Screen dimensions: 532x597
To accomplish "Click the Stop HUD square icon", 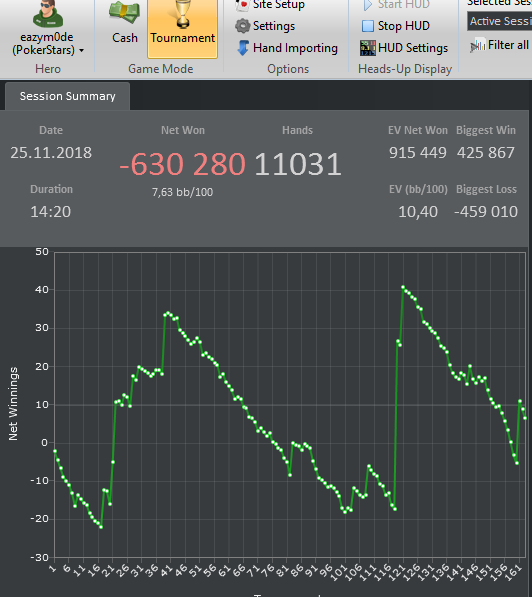I will point(367,26).
